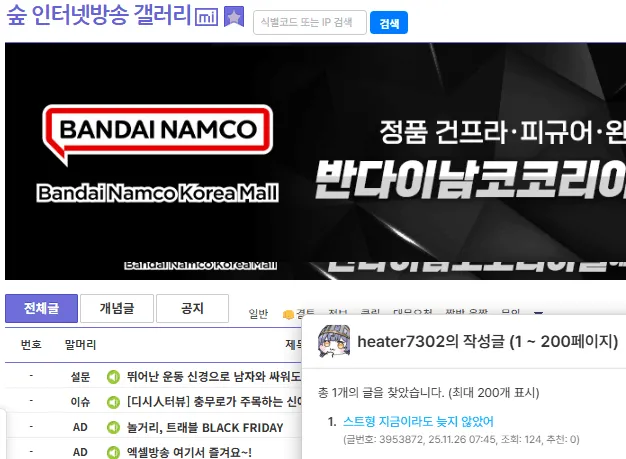Open the 엑셀방송 여기서 즐겨요~! ad
Viewport: 626px width, 459px height.
[x=189, y=453]
